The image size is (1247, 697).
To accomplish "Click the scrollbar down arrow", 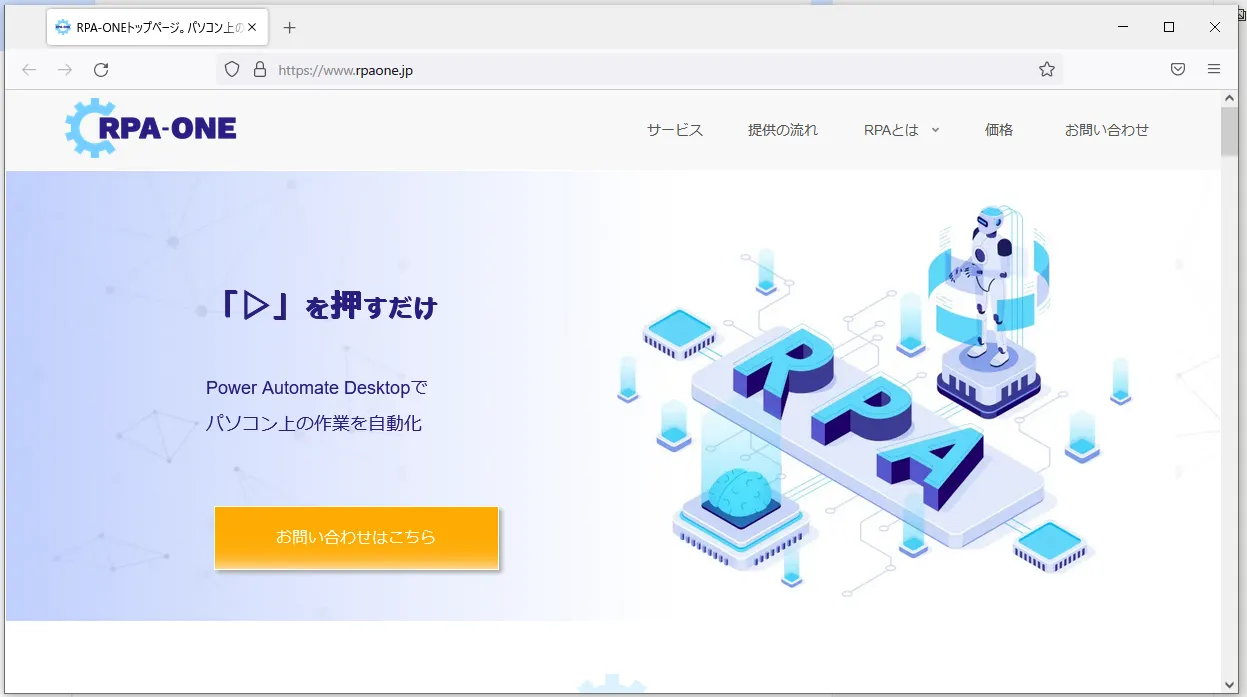I will tap(1230, 685).
